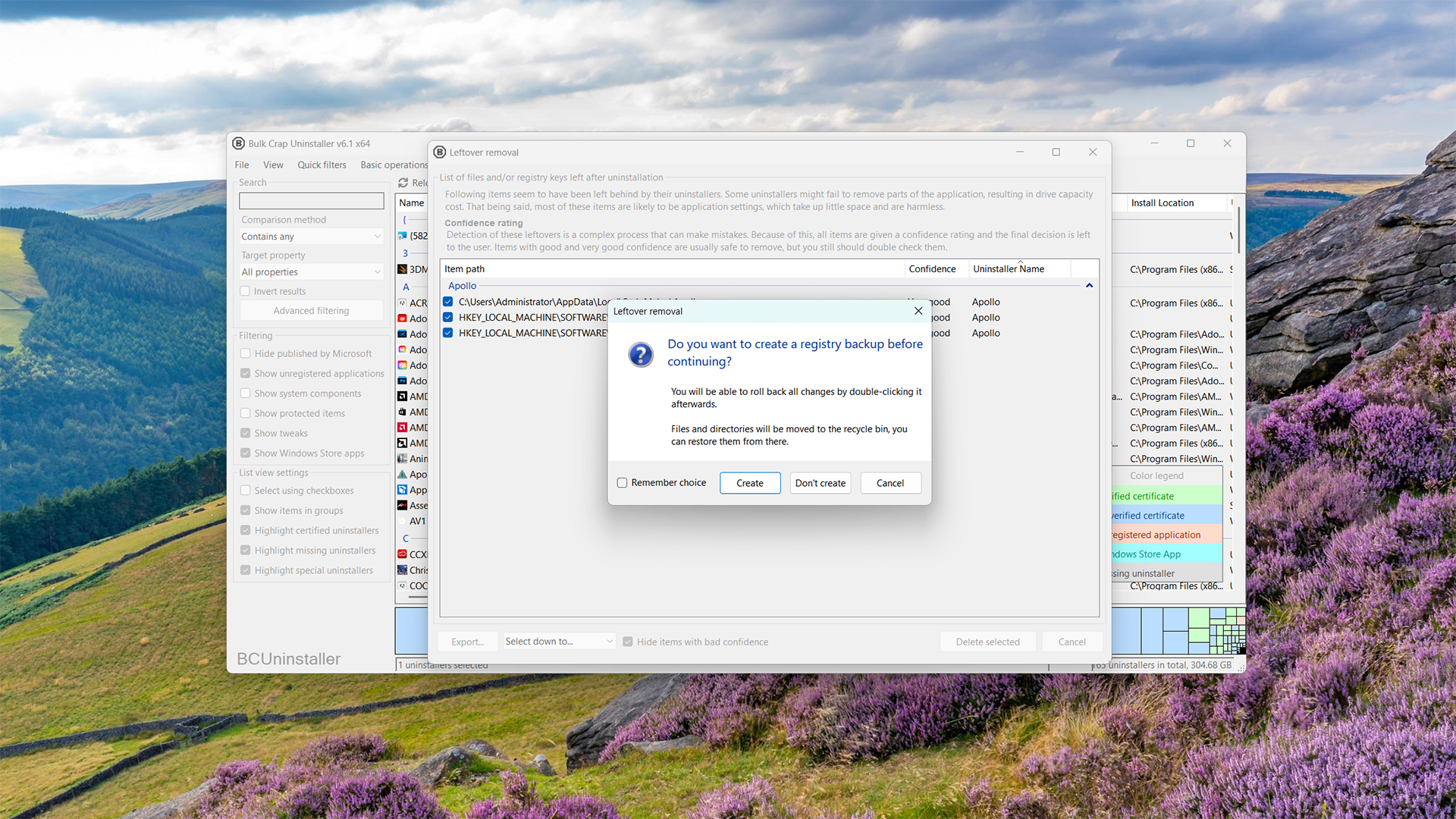
Task: Minimize the Leftover removal window
Action: click(x=1020, y=152)
